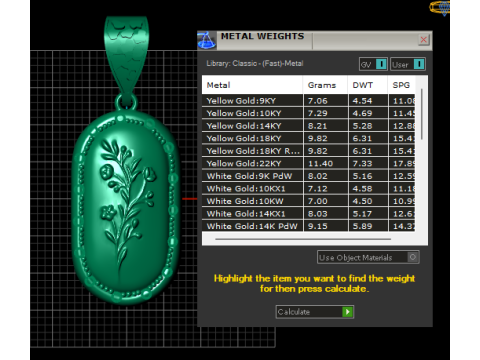Select the Yellow Gold:9KY row
The image size is (480, 360).
[x=309, y=101]
